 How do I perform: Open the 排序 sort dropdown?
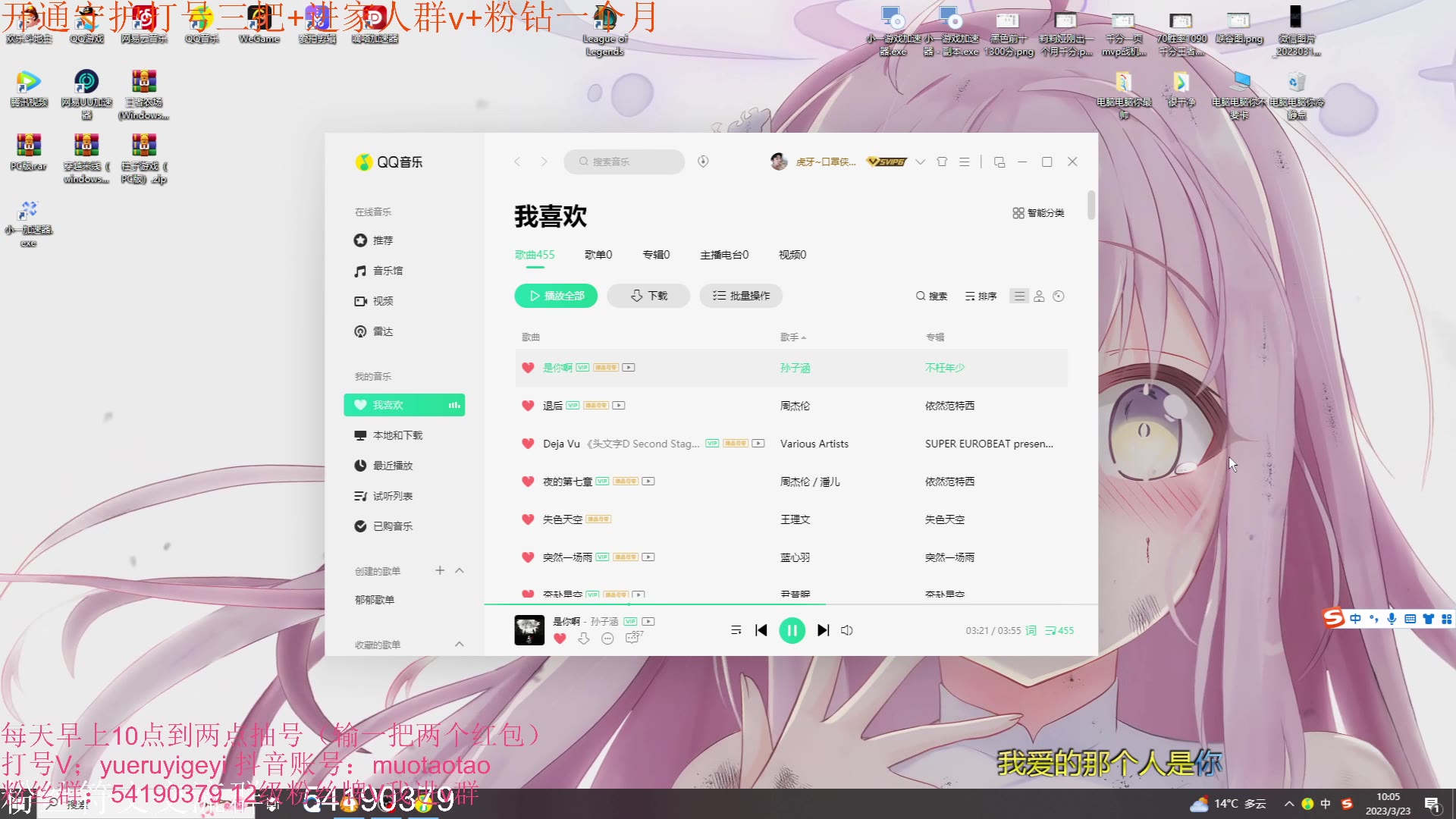click(x=981, y=296)
